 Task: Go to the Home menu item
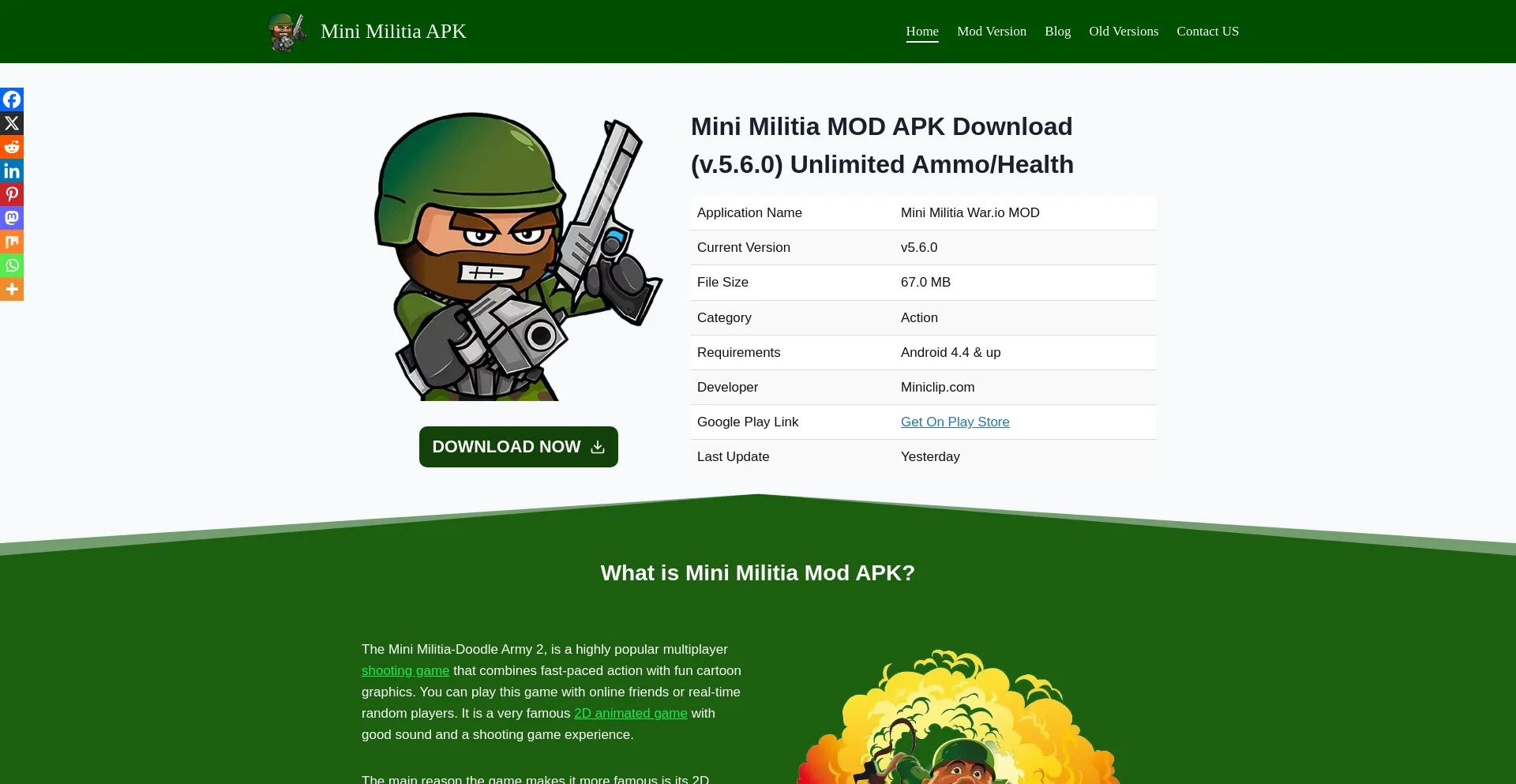tap(922, 32)
